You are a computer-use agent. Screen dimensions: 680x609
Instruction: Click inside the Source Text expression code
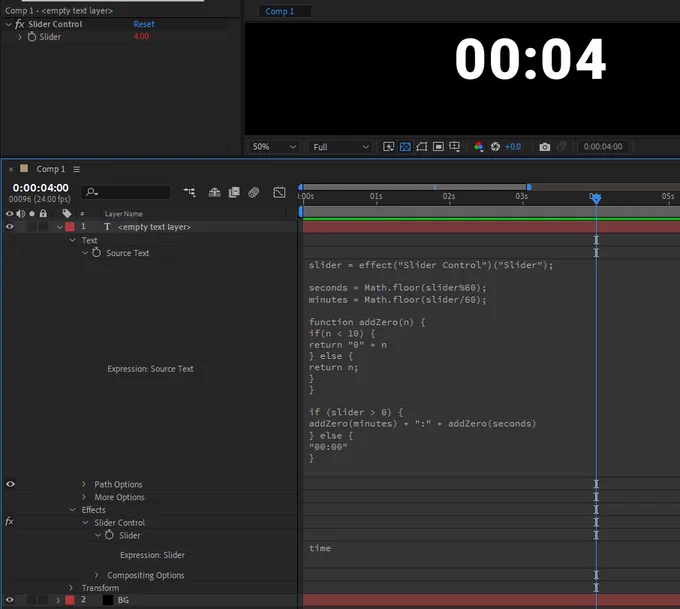[x=431, y=361]
